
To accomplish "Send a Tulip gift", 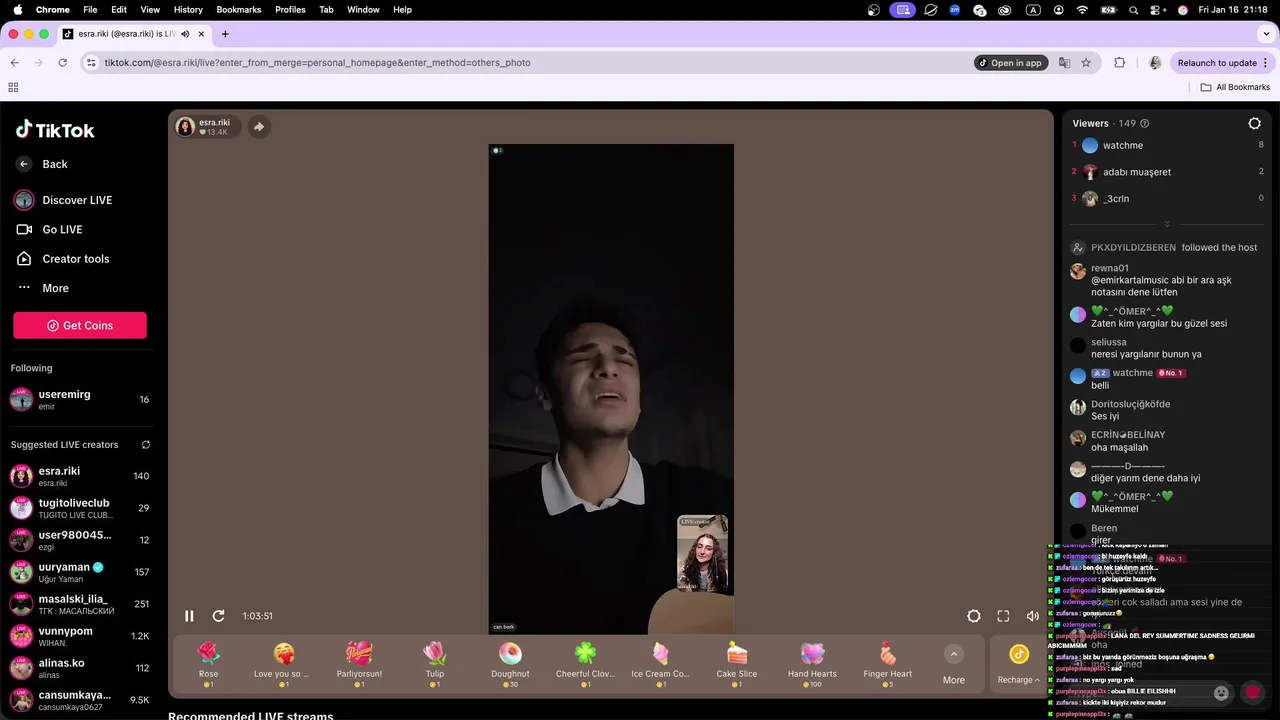I will pos(434,665).
